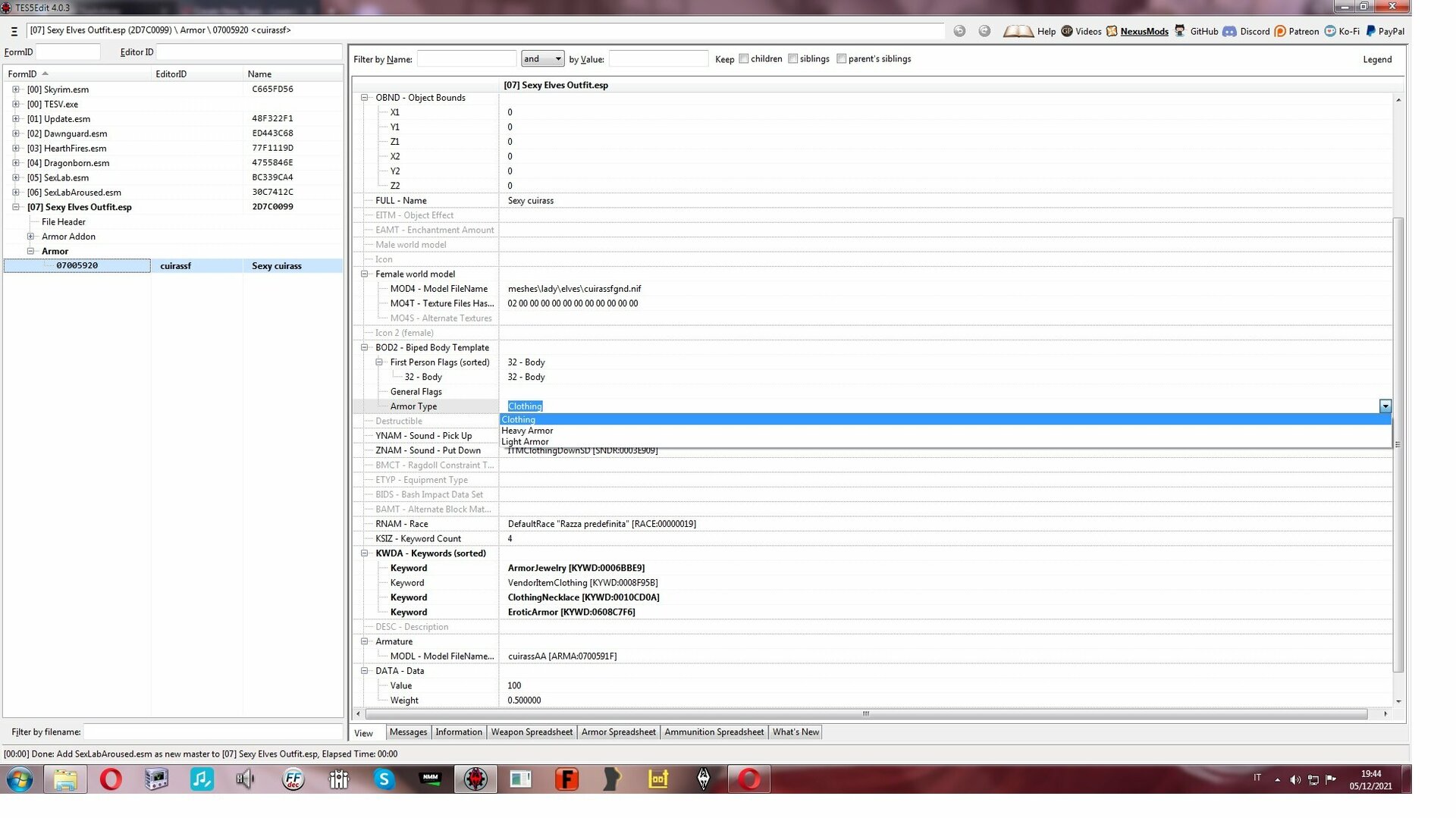Sort by the Name column header
The height and width of the screenshot is (818, 1456).
click(x=293, y=74)
